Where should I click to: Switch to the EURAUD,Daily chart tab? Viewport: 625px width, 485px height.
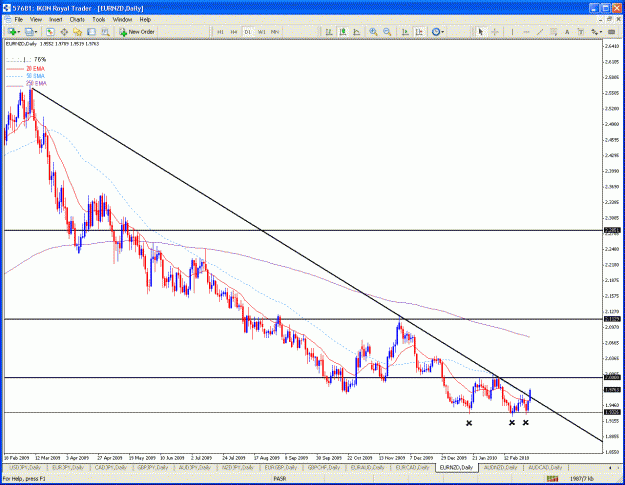pos(368,467)
